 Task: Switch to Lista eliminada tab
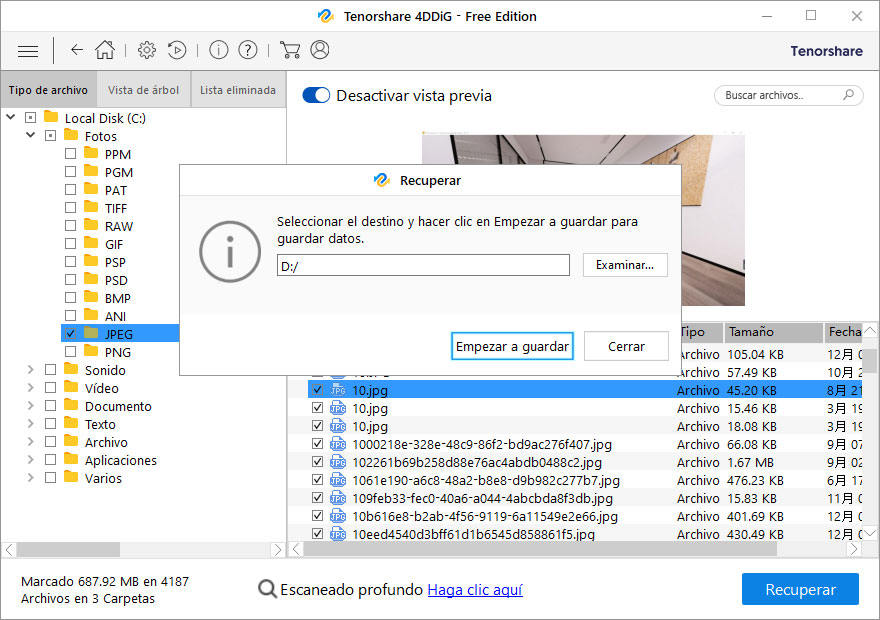tap(238, 90)
